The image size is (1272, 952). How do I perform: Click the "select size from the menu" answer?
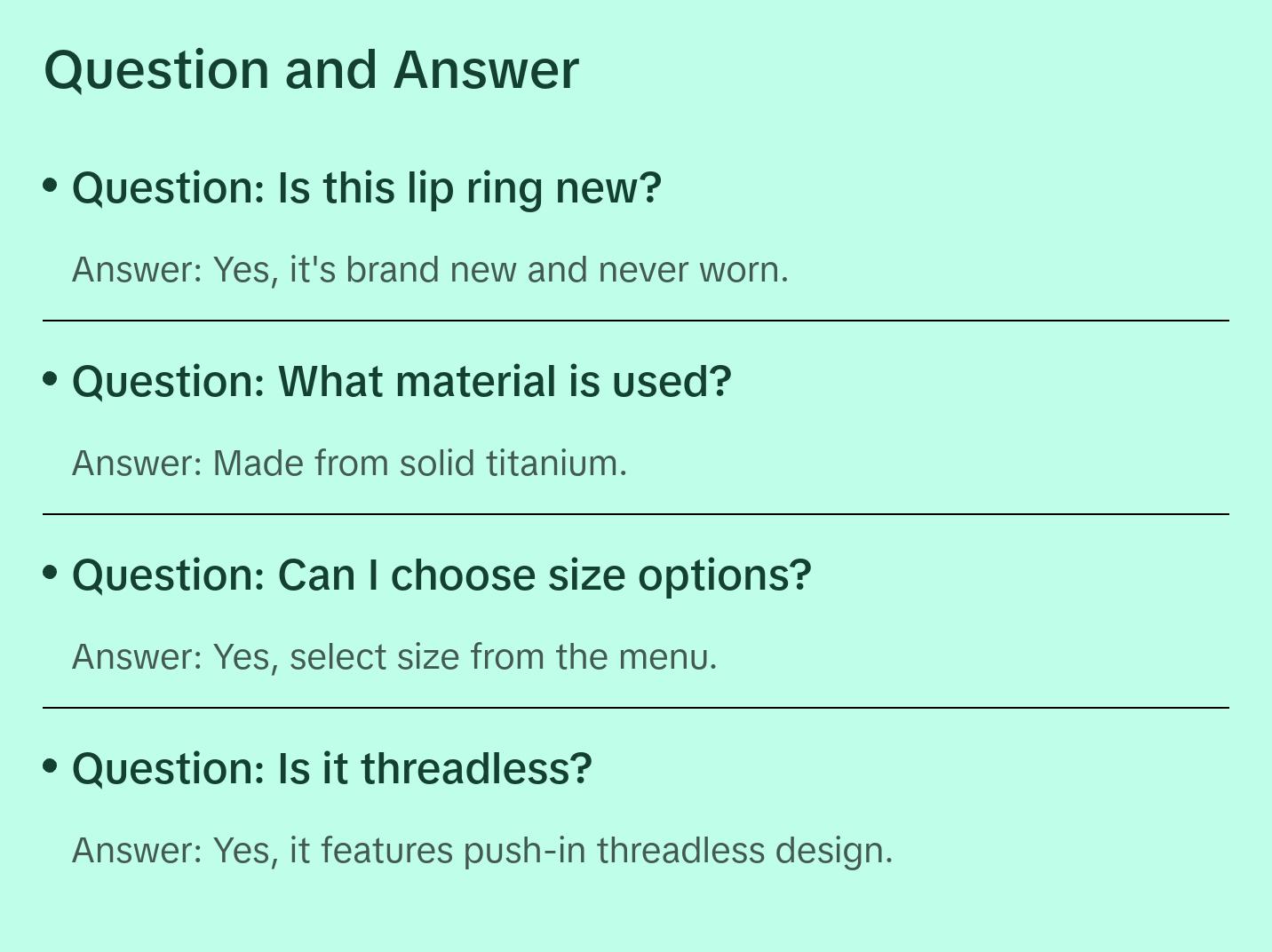(394, 657)
